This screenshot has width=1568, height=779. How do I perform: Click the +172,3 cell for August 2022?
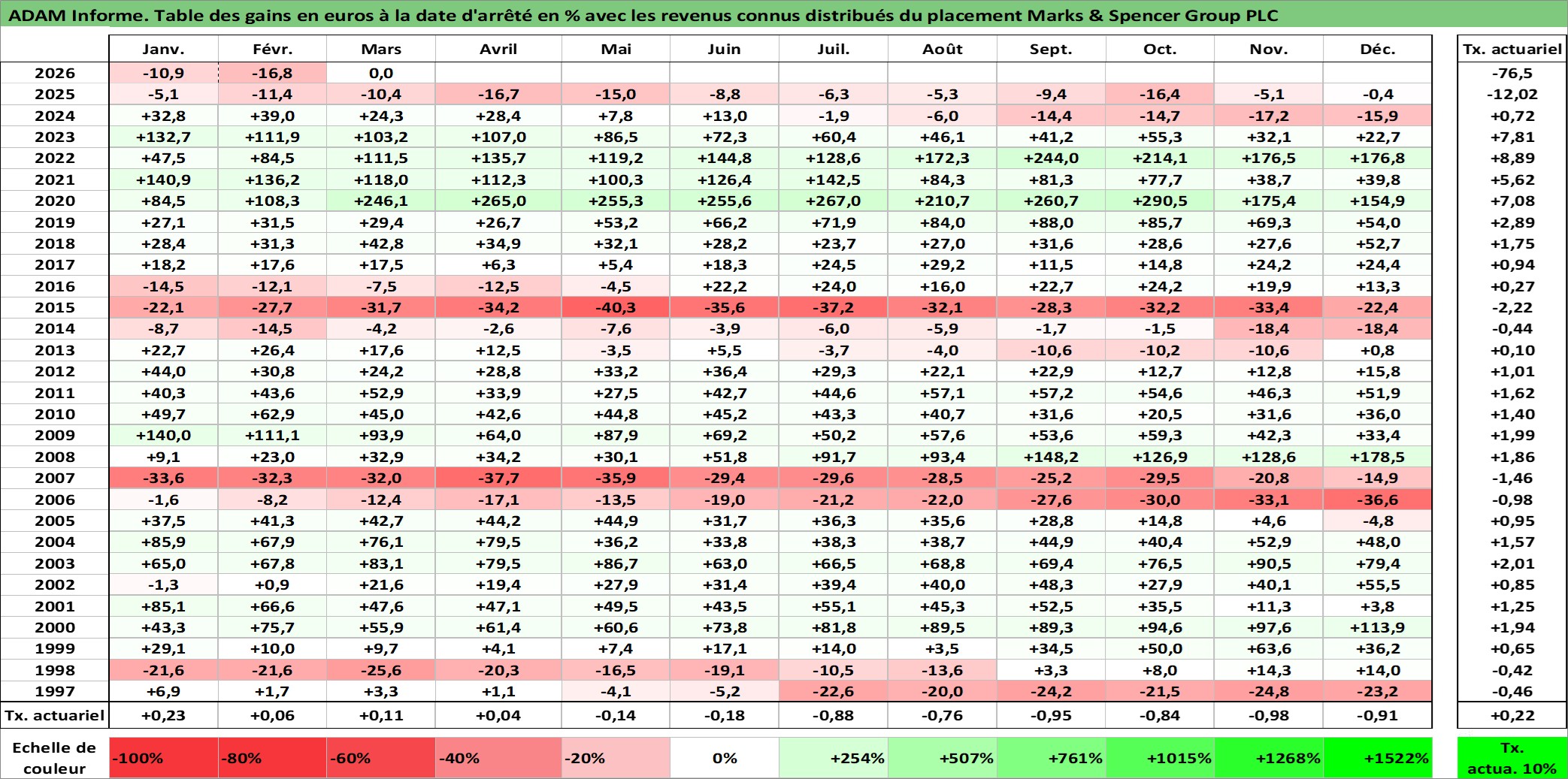(x=942, y=158)
